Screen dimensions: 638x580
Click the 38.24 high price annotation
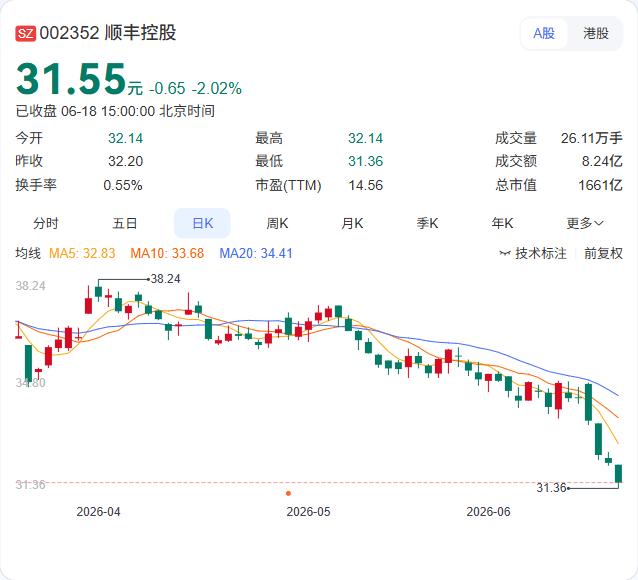[165, 279]
